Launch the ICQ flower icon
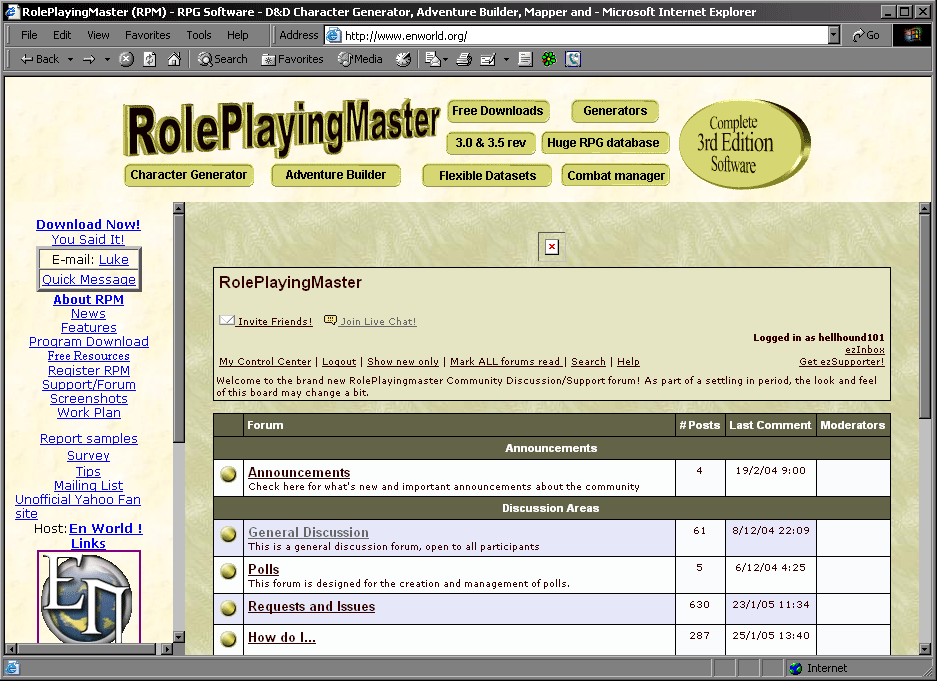 [x=549, y=59]
